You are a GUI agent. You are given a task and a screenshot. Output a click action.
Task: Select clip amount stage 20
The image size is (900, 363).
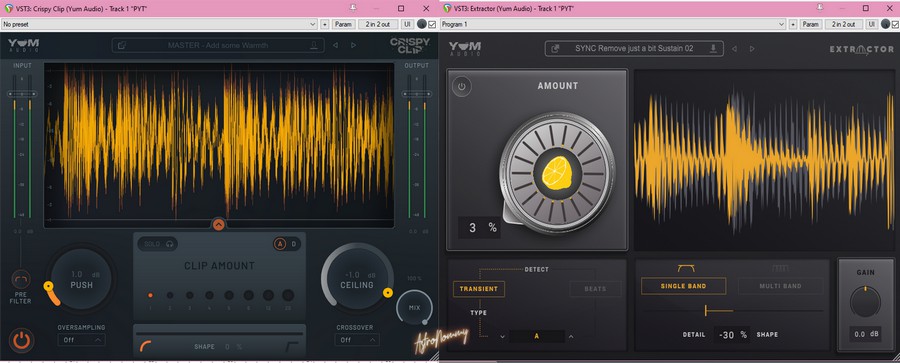288,295
